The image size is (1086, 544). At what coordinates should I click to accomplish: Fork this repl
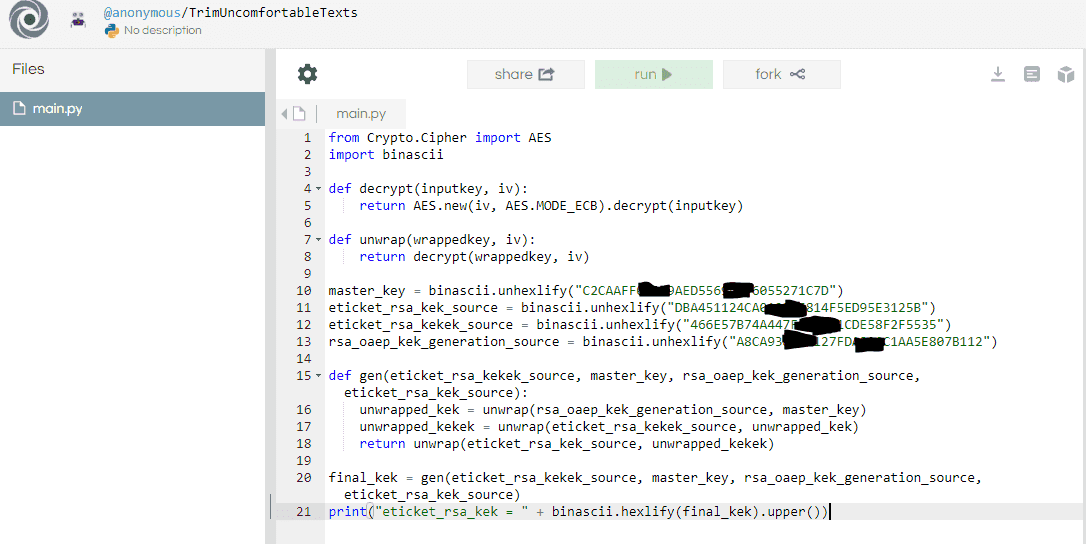pos(781,74)
